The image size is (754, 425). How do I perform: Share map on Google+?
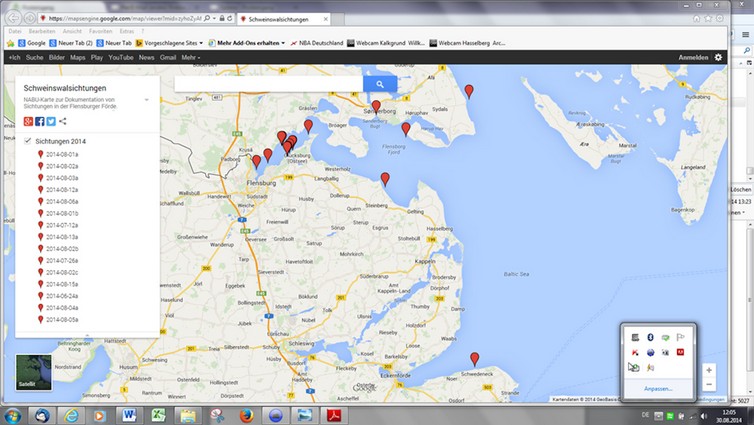(x=29, y=121)
